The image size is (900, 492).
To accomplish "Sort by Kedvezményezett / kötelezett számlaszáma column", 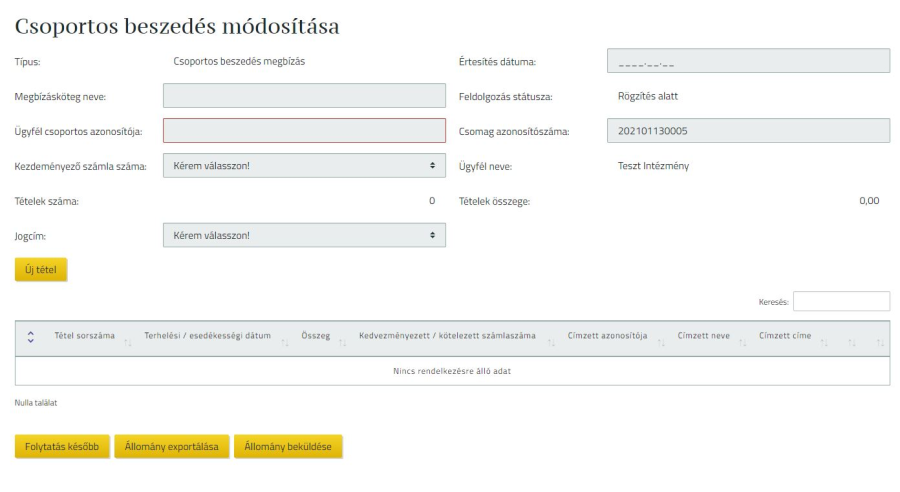I will click(447, 334).
